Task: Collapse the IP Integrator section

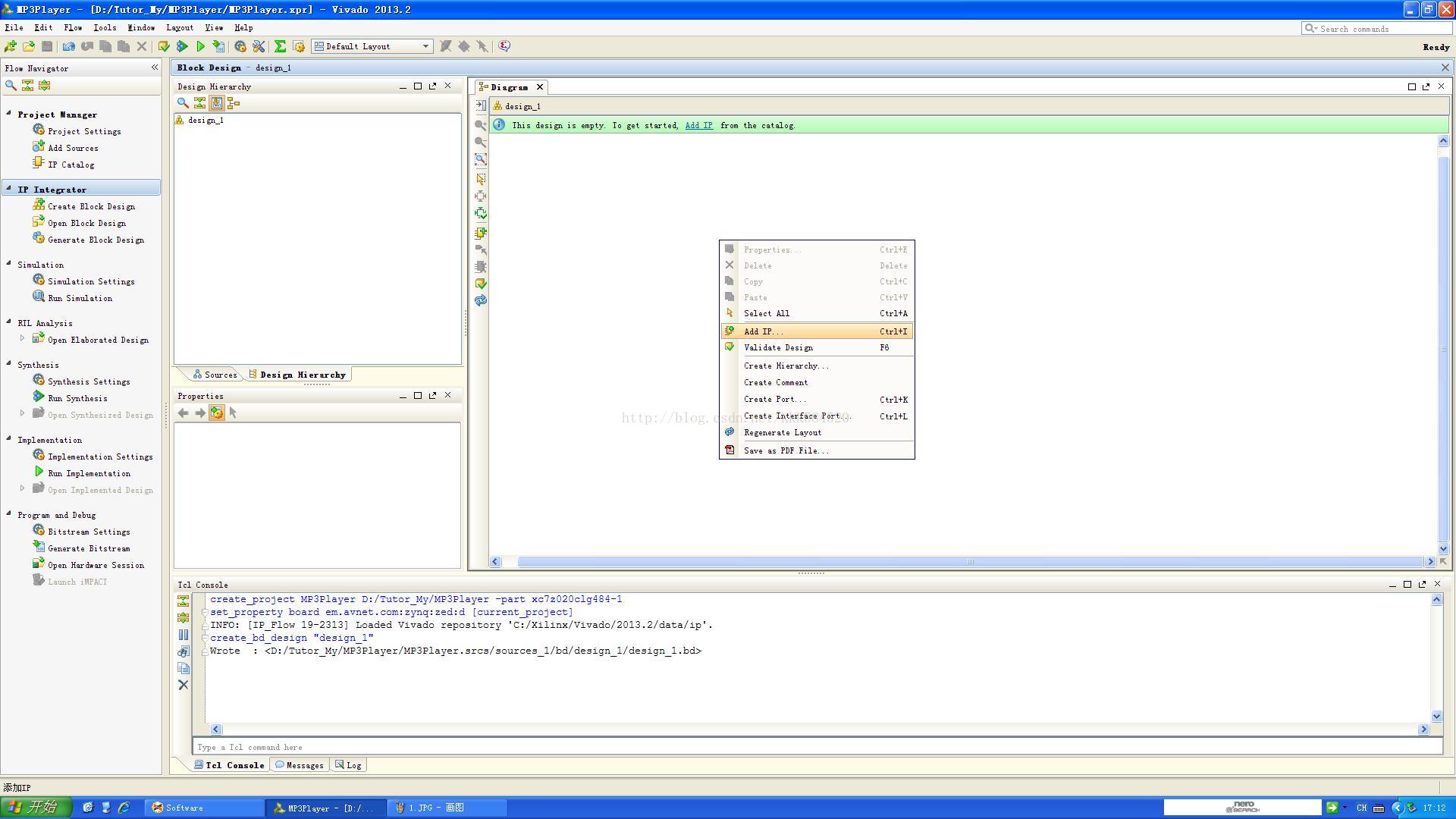Action: coord(9,188)
